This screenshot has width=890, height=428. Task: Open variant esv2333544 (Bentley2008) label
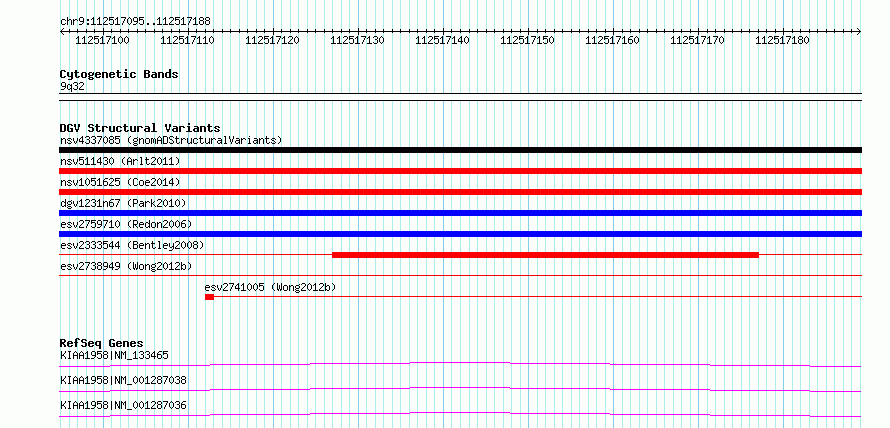pos(132,245)
